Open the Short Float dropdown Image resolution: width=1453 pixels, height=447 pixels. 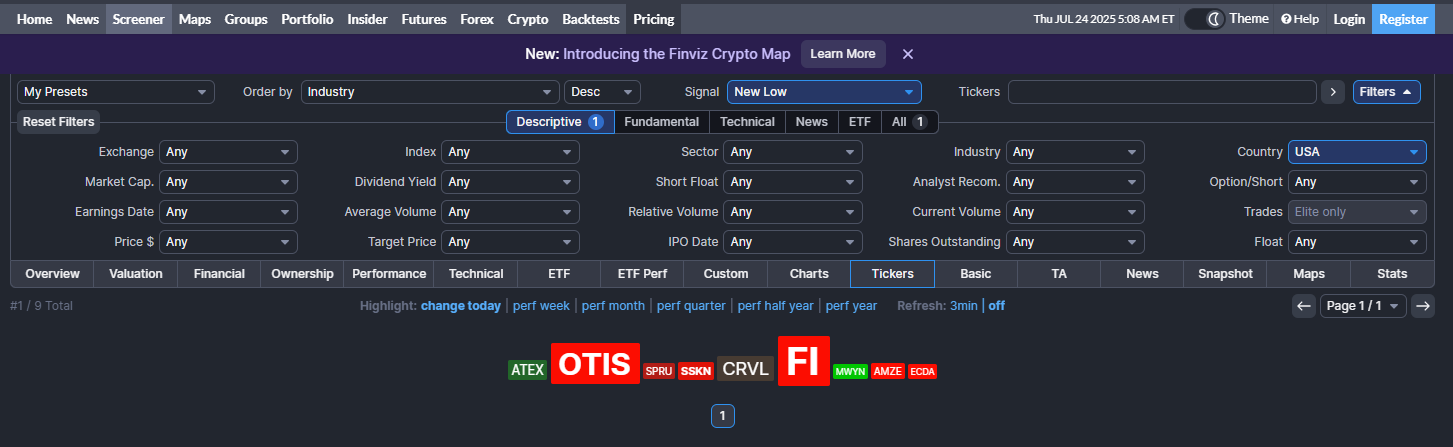click(793, 182)
